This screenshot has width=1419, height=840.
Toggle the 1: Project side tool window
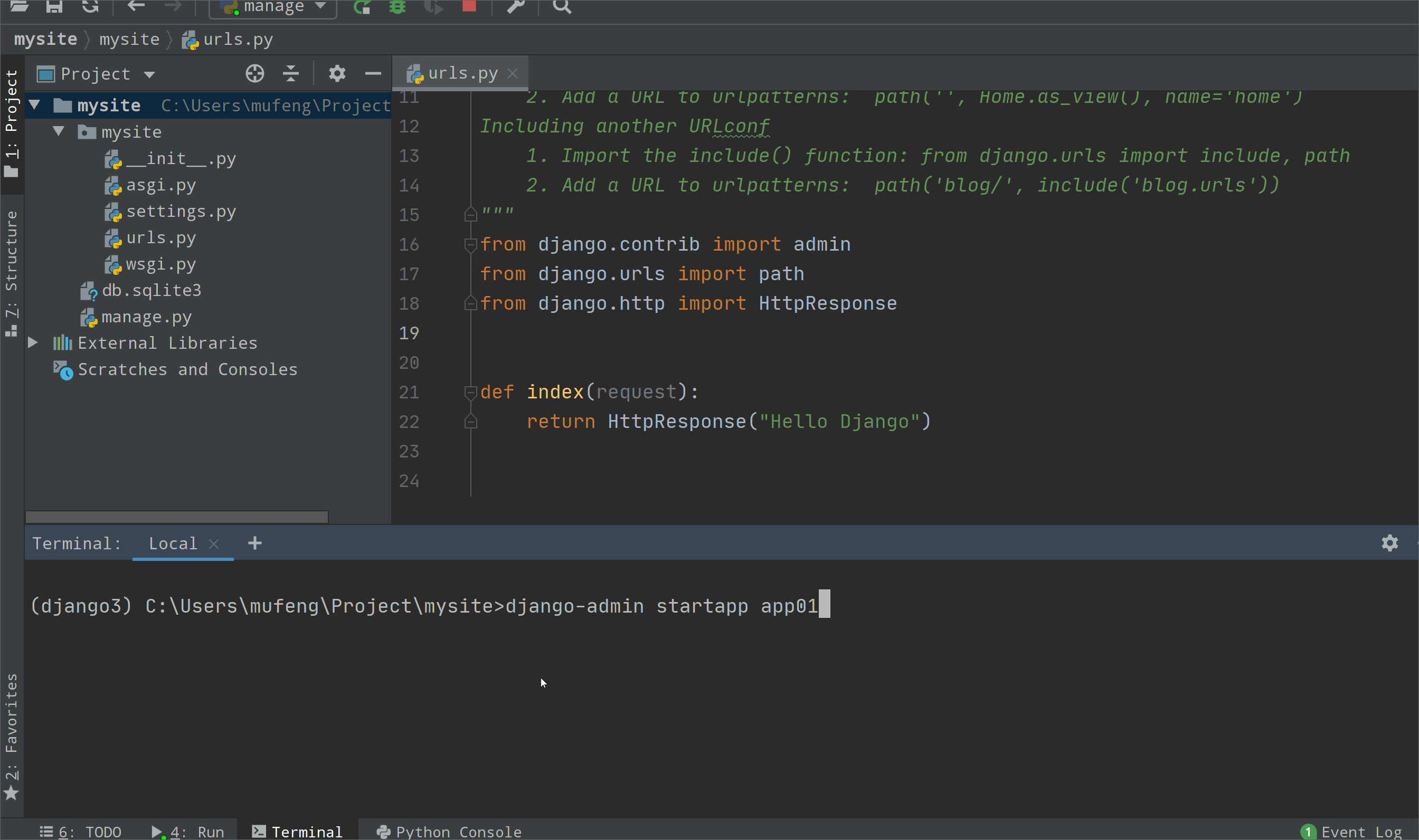11,122
